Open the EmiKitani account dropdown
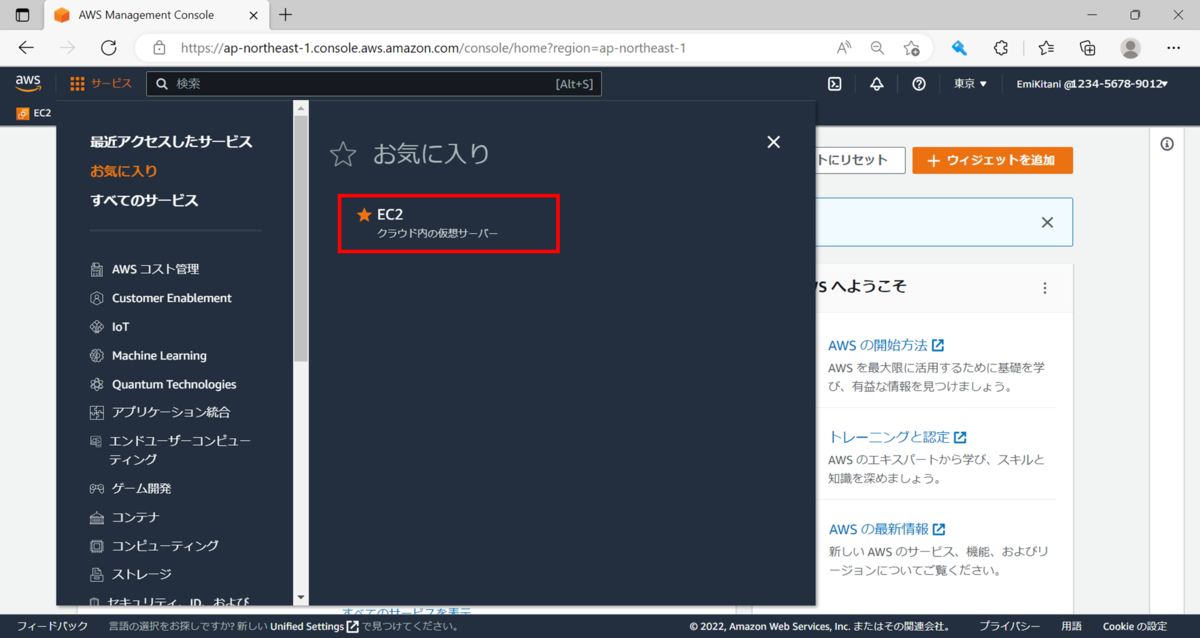The height and width of the screenshot is (638, 1200). (1092, 84)
